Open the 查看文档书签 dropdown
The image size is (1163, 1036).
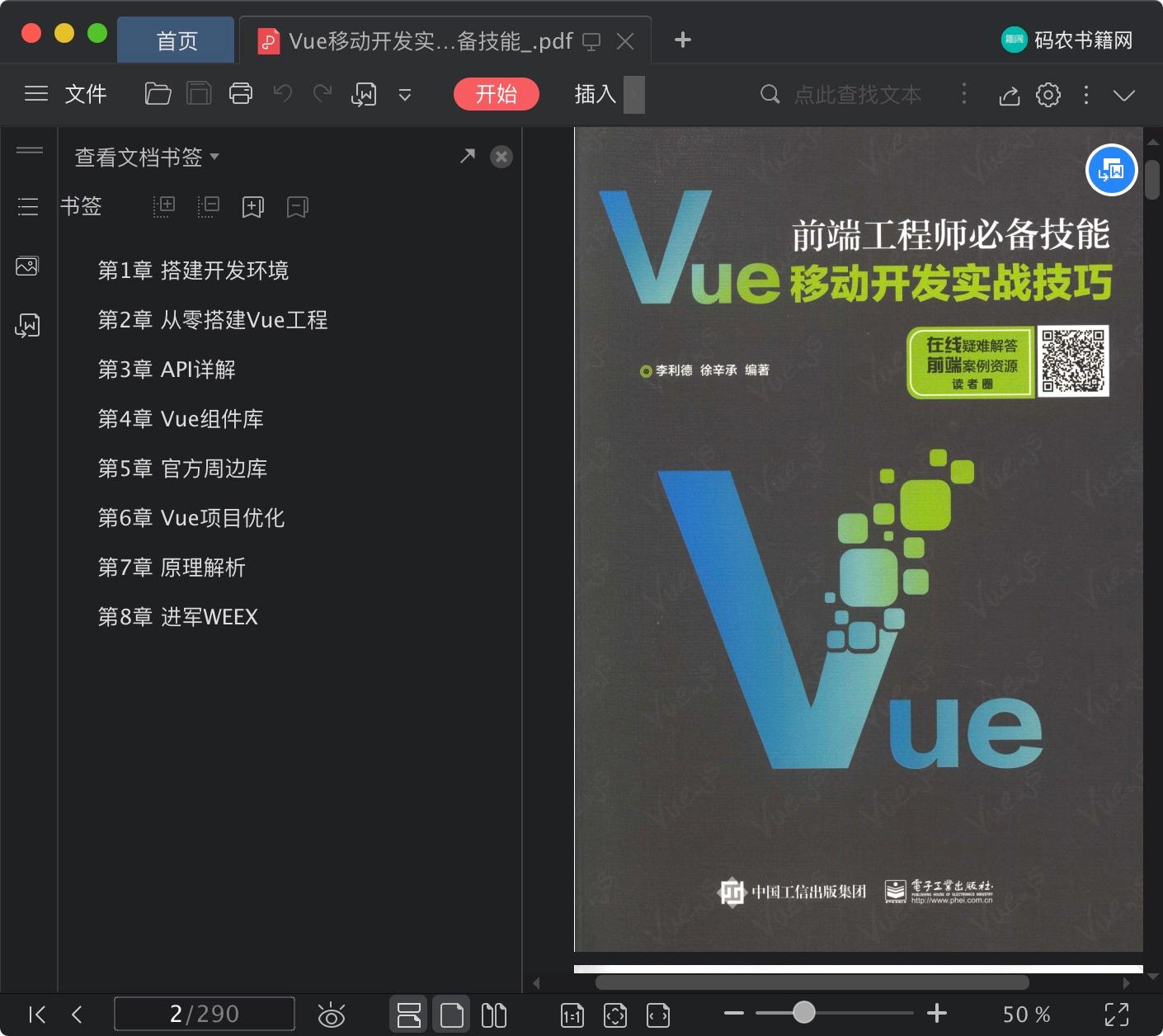[147, 157]
